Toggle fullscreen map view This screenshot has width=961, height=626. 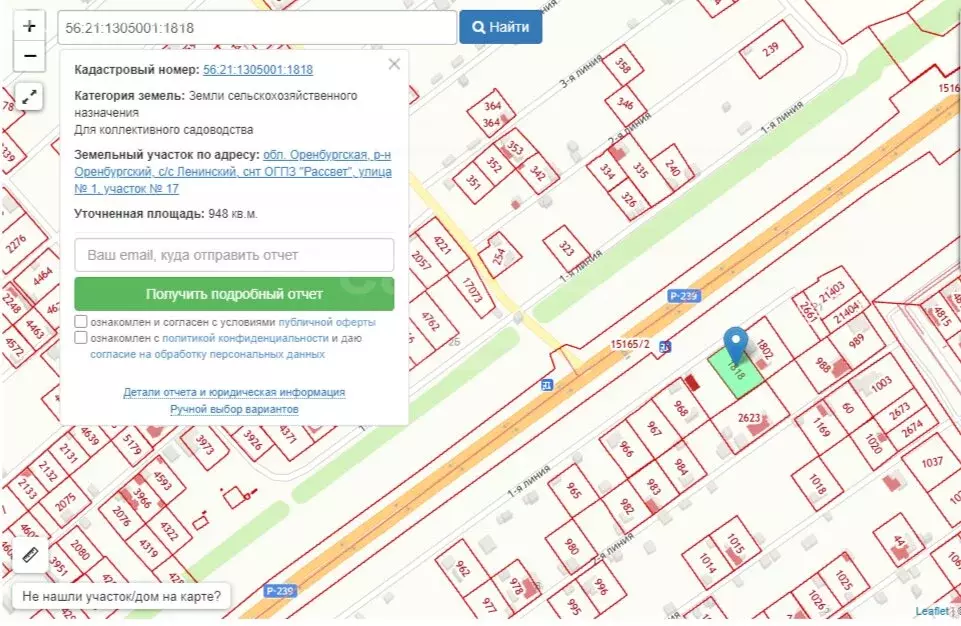pos(29,97)
